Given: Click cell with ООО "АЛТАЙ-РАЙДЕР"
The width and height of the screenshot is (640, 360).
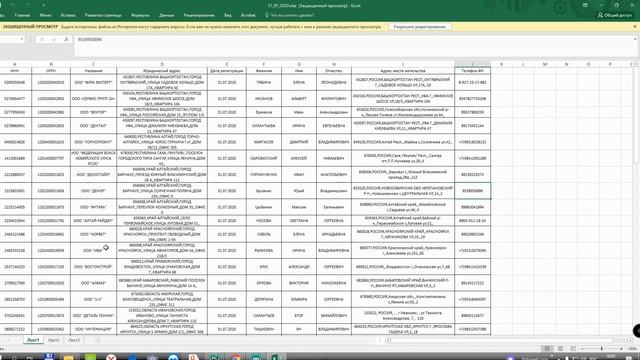Looking at the screenshot, I should pos(93,220).
